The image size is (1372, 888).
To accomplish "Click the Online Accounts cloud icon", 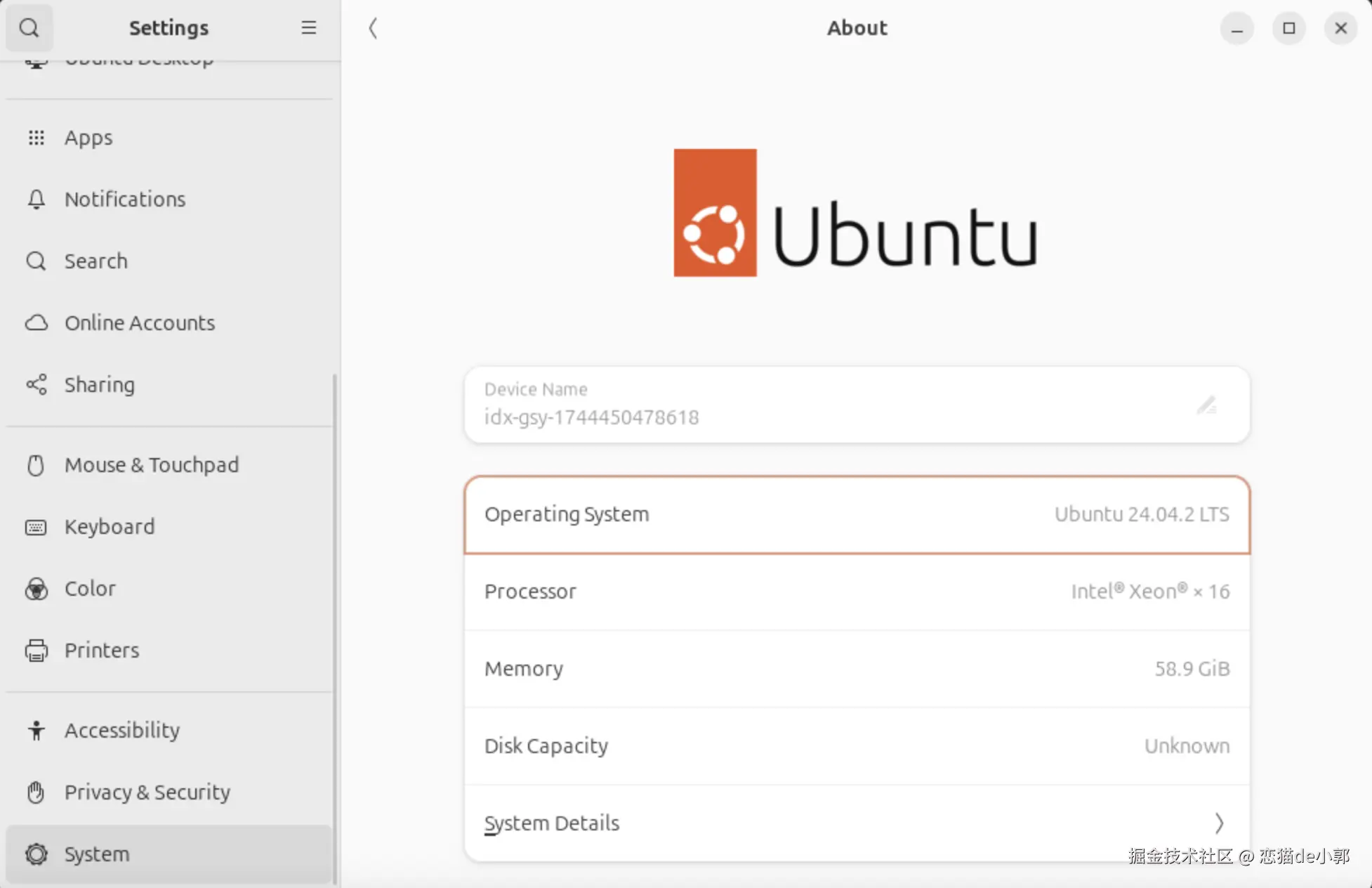I will pos(36,323).
